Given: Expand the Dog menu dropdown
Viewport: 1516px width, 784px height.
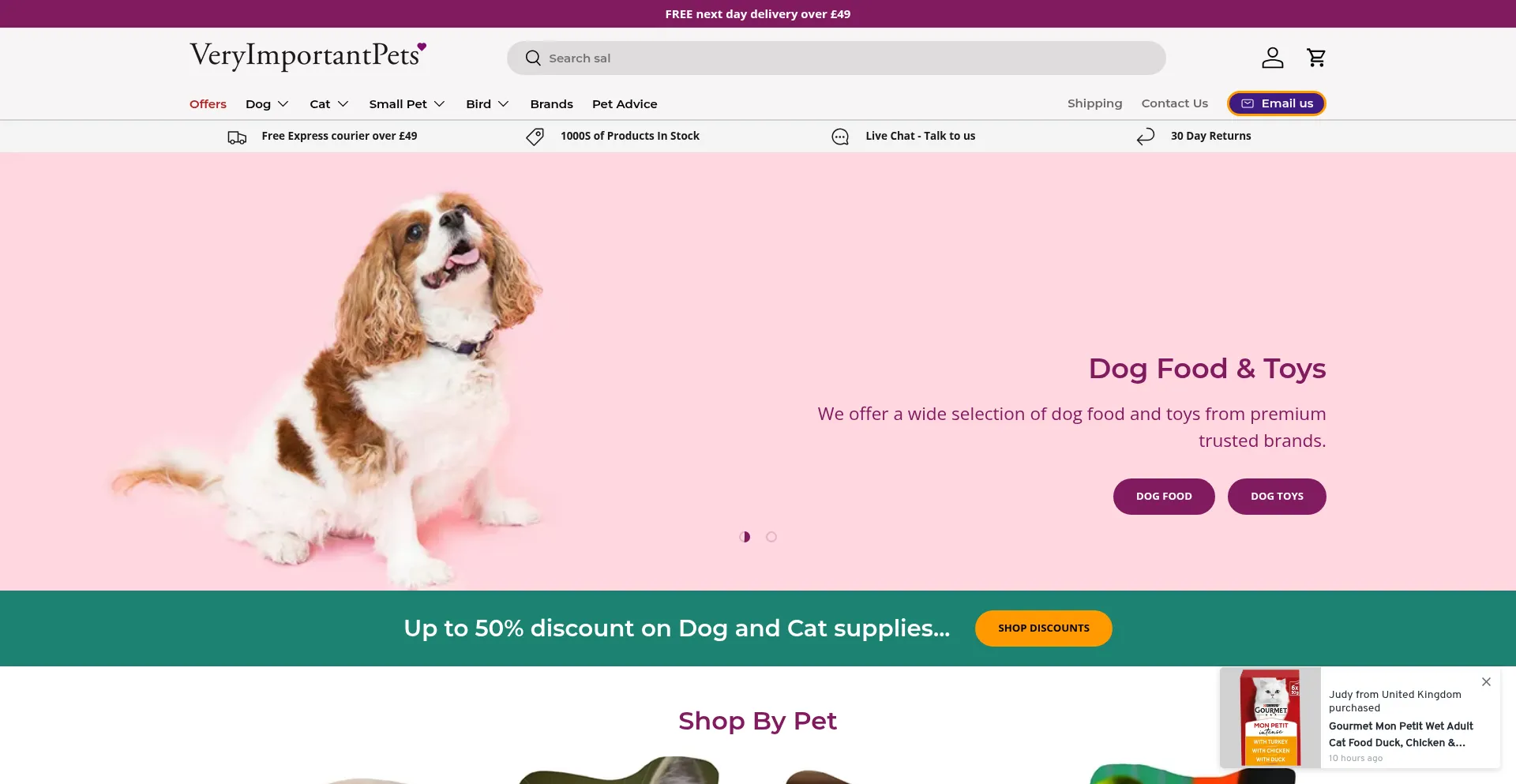Looking at the screenshot, I should [267, 104].
